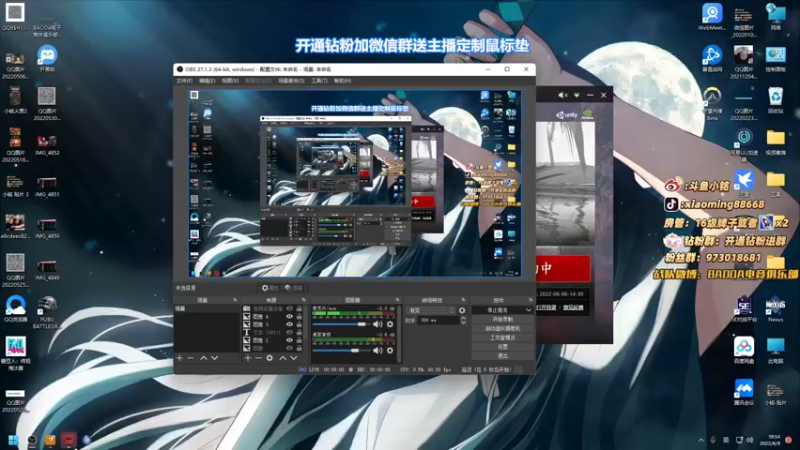Toggle visibility of the 图像 3 source
800x450 pixels.
pyautogui.click(x=289, y=324)
